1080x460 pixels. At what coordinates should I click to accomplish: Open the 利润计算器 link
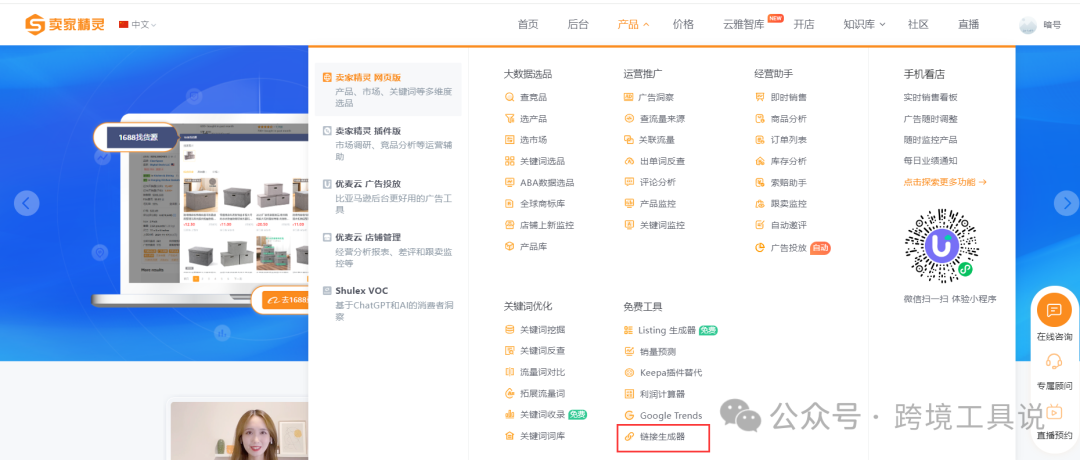663,394
